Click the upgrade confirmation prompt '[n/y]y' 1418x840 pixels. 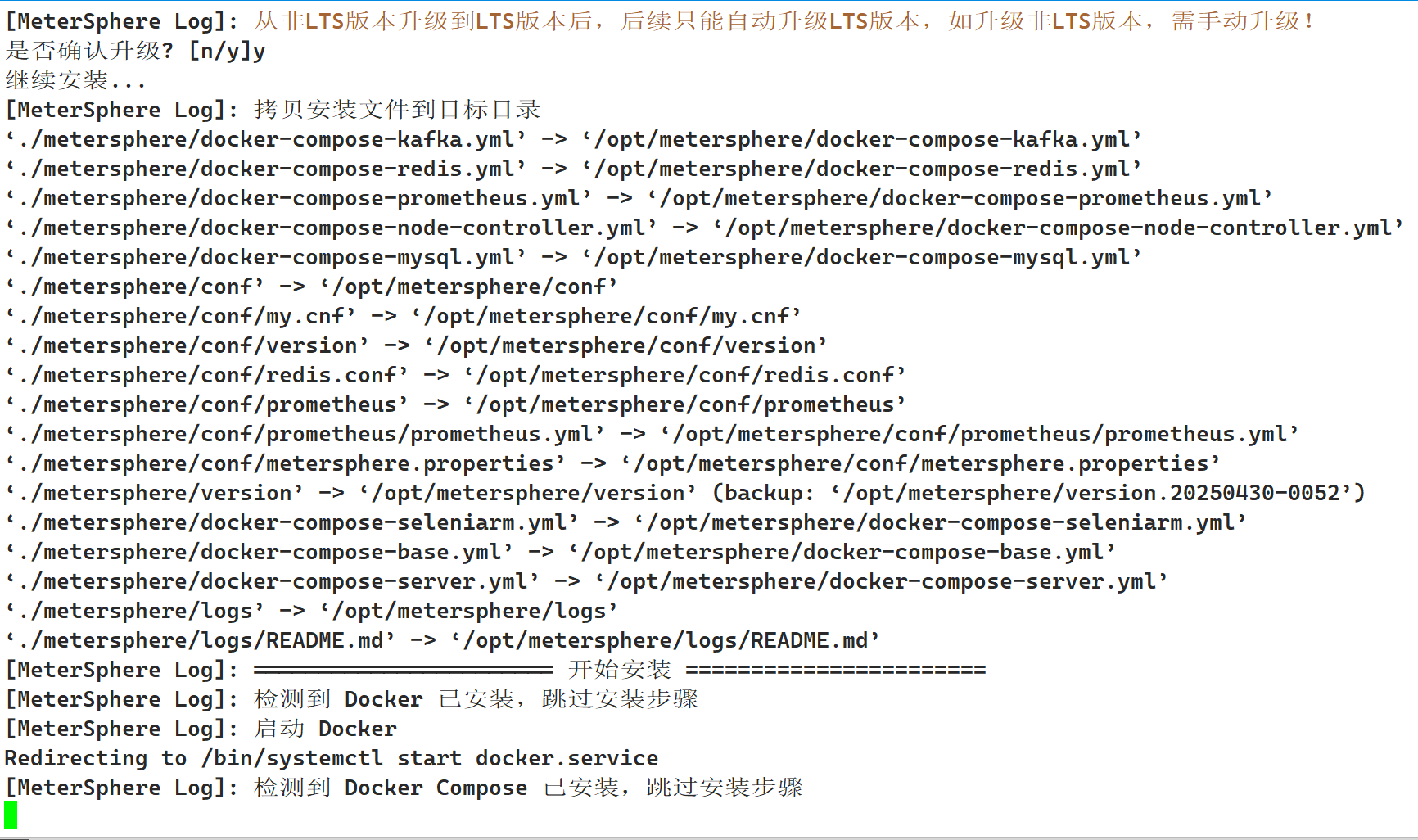coord(227,52)
